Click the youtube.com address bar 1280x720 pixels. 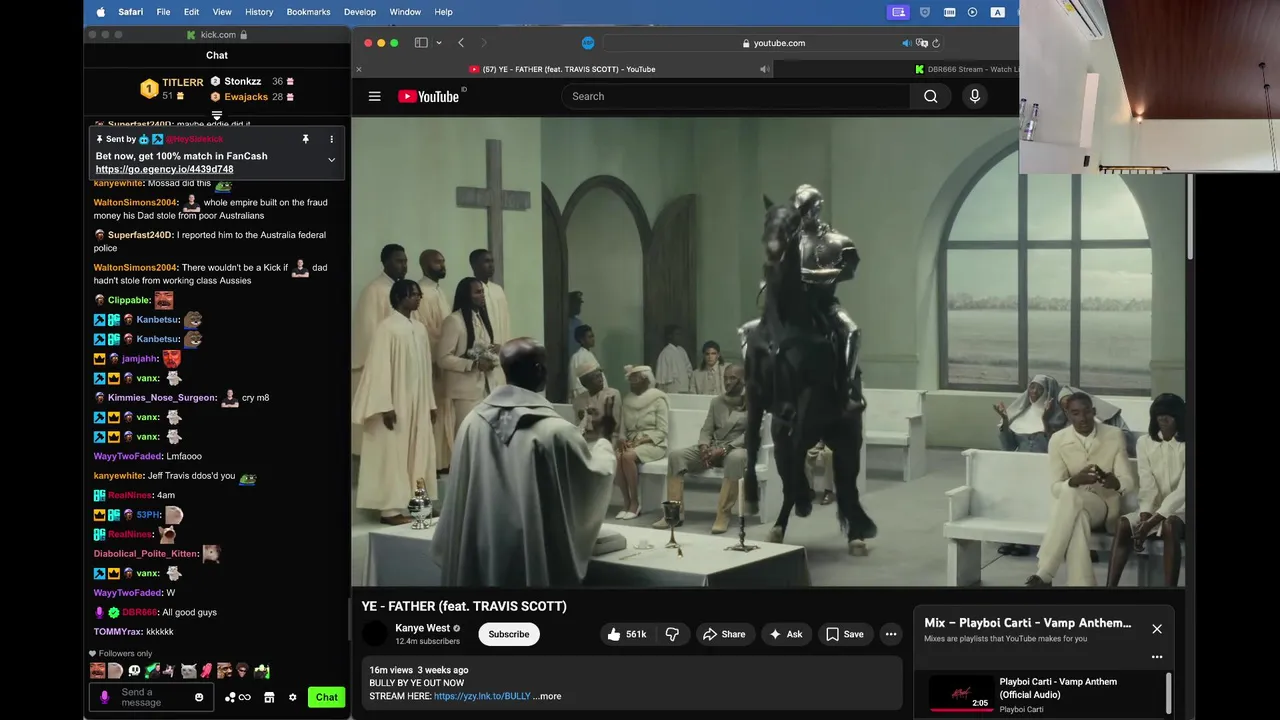coord(773,43)
